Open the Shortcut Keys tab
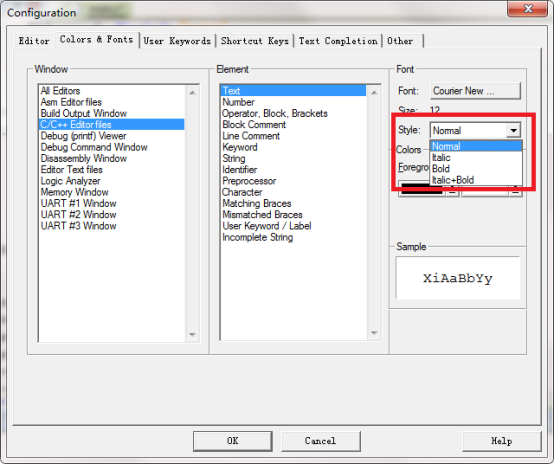554x464 pixels. 255,41
